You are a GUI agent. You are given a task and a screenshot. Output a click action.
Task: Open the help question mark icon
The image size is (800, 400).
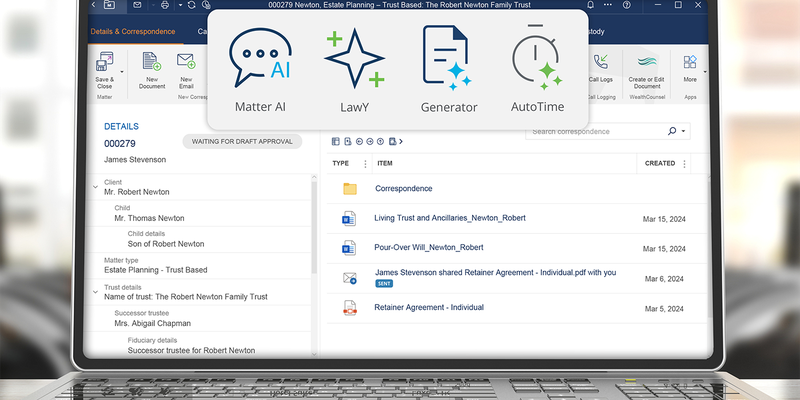coord(627,5)
